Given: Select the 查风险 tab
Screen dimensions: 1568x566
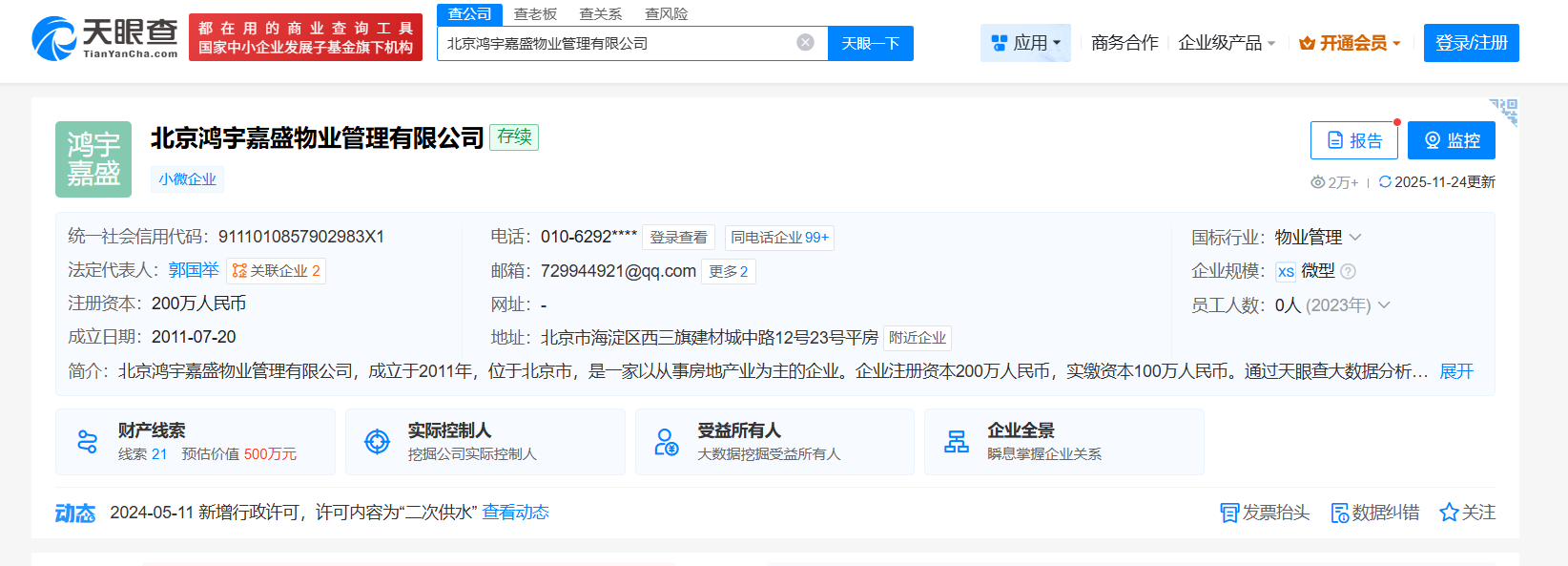Looking at the screenshot, I should [667, 14].
